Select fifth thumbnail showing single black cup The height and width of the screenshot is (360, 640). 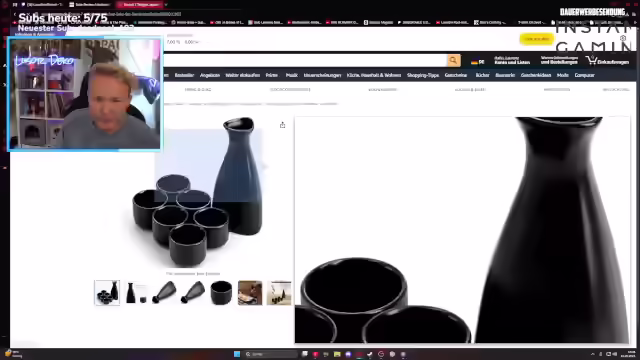tap(222, 293)
